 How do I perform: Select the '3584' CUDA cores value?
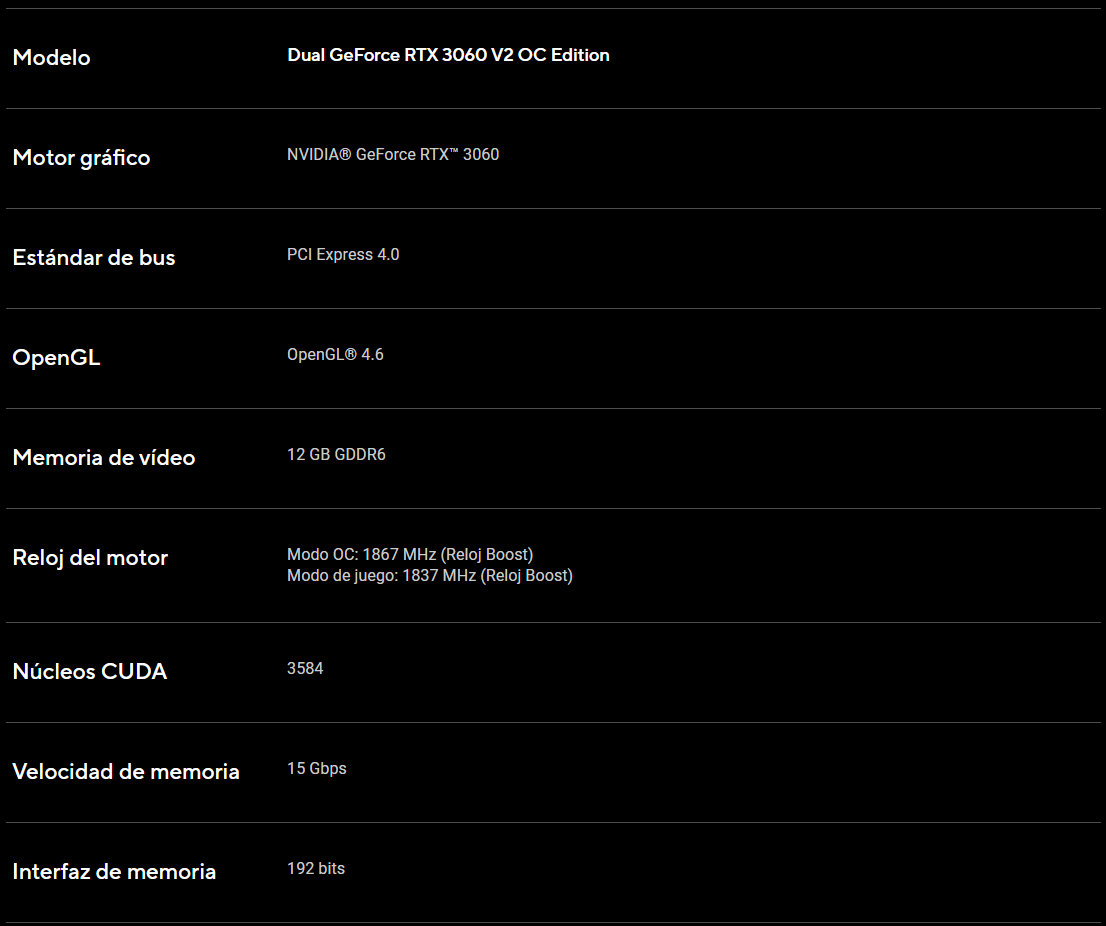pos(305,669)
